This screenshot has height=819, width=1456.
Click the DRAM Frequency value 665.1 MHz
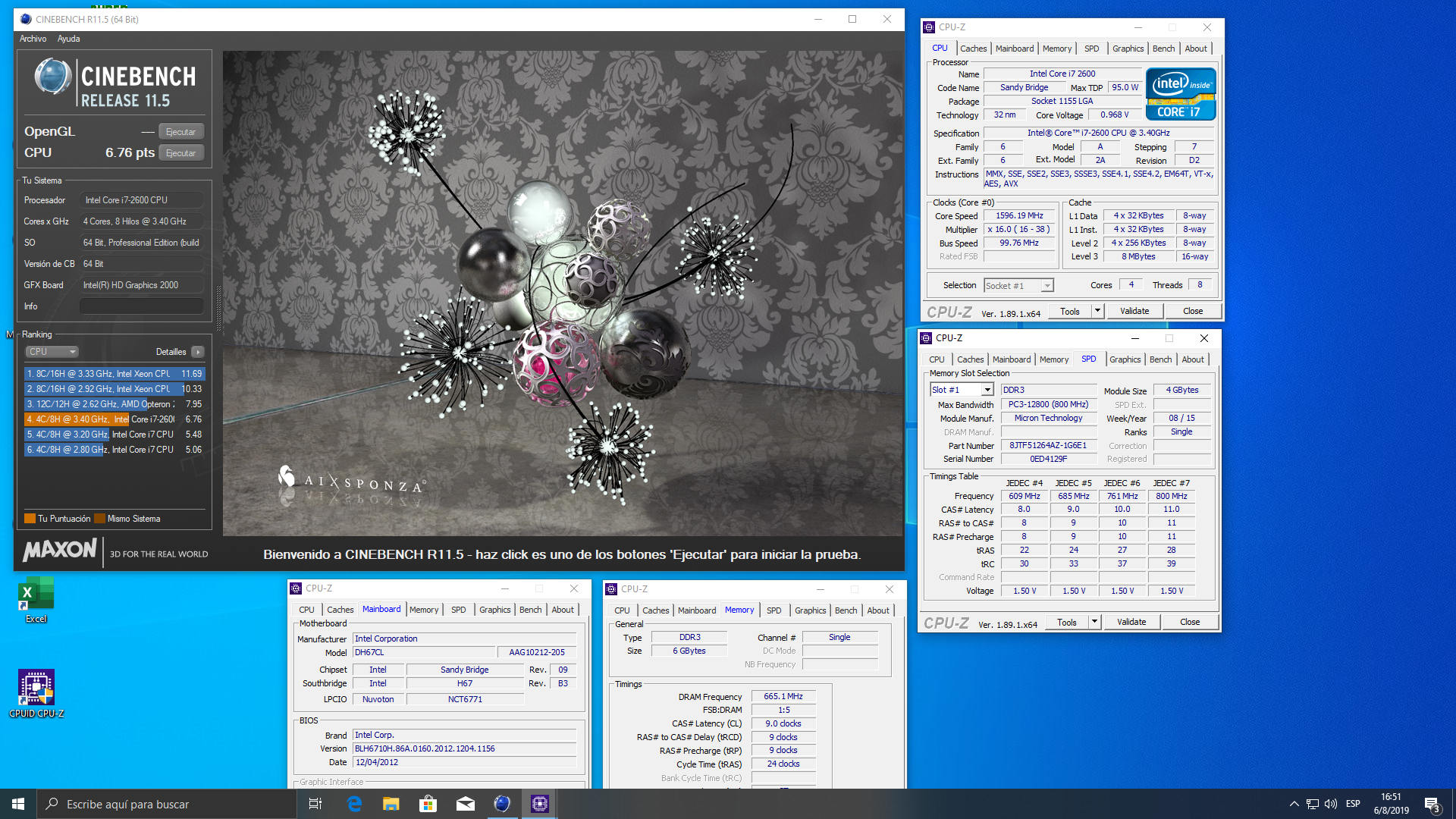783,696
